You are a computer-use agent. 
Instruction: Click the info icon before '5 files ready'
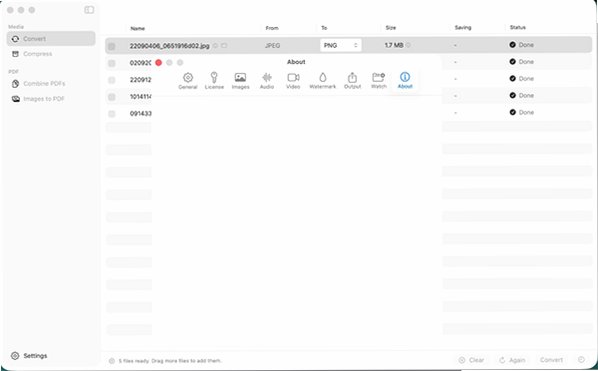tap(112, 361)
